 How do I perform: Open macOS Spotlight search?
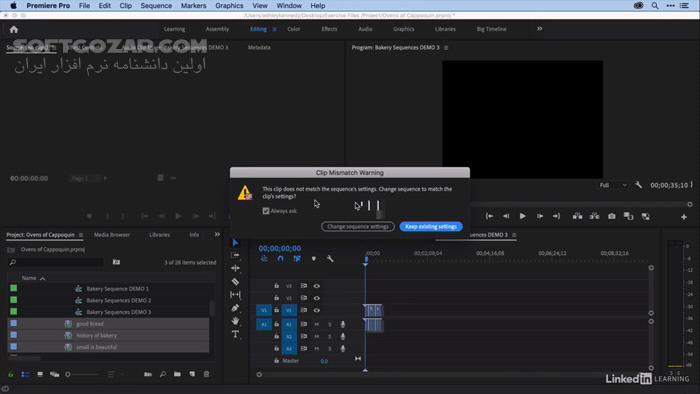click(655, 6)
